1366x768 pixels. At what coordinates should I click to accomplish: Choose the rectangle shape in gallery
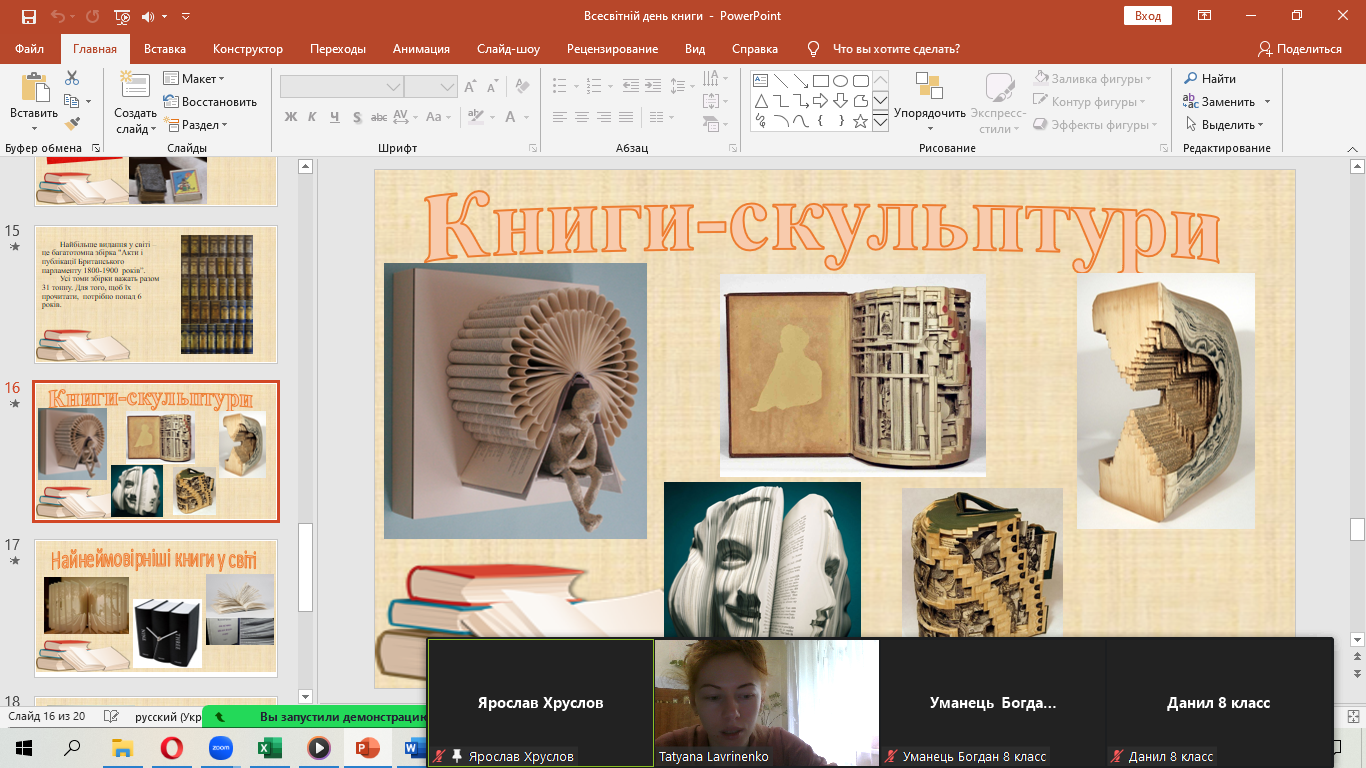pyautogui.click(x=820, y=81)
